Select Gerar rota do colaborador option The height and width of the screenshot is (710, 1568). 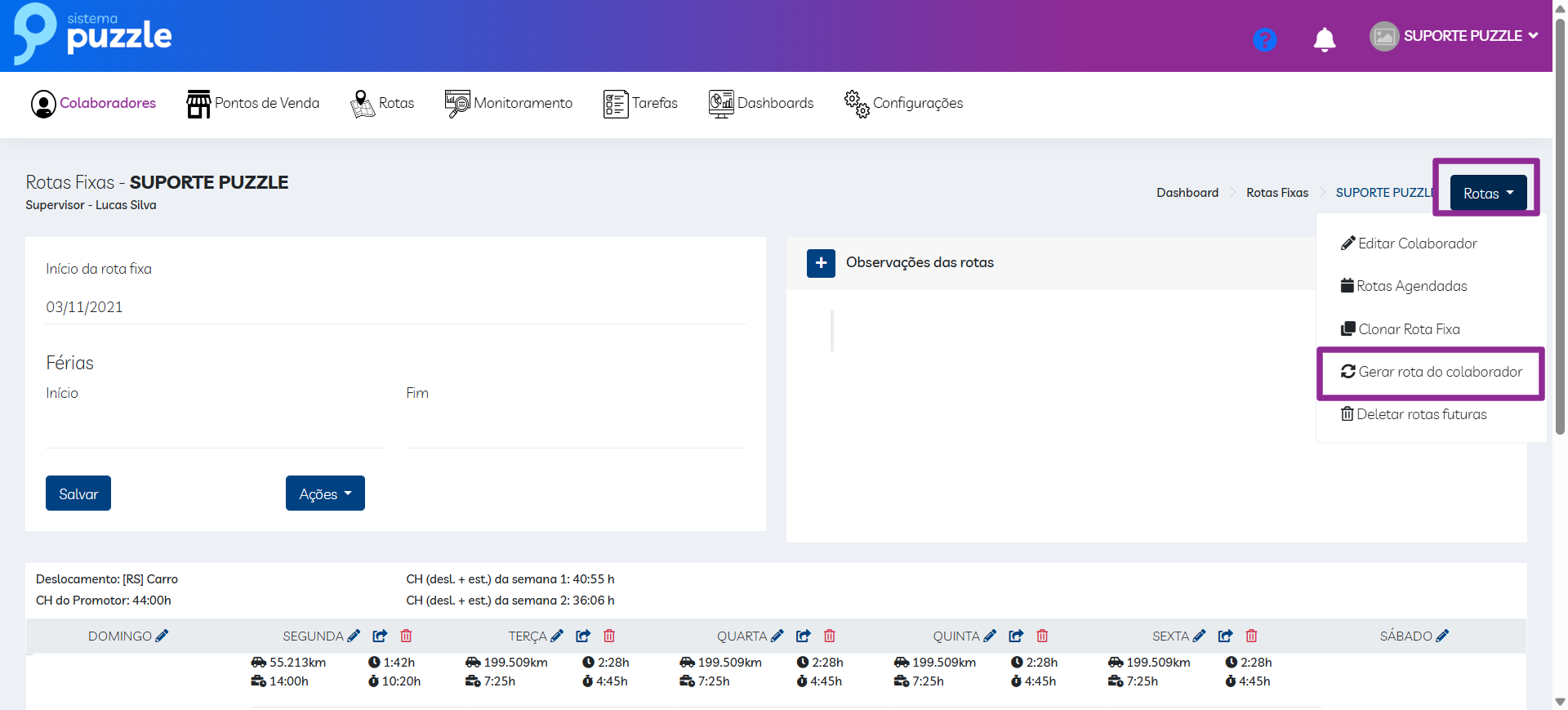click(1431, 372)
